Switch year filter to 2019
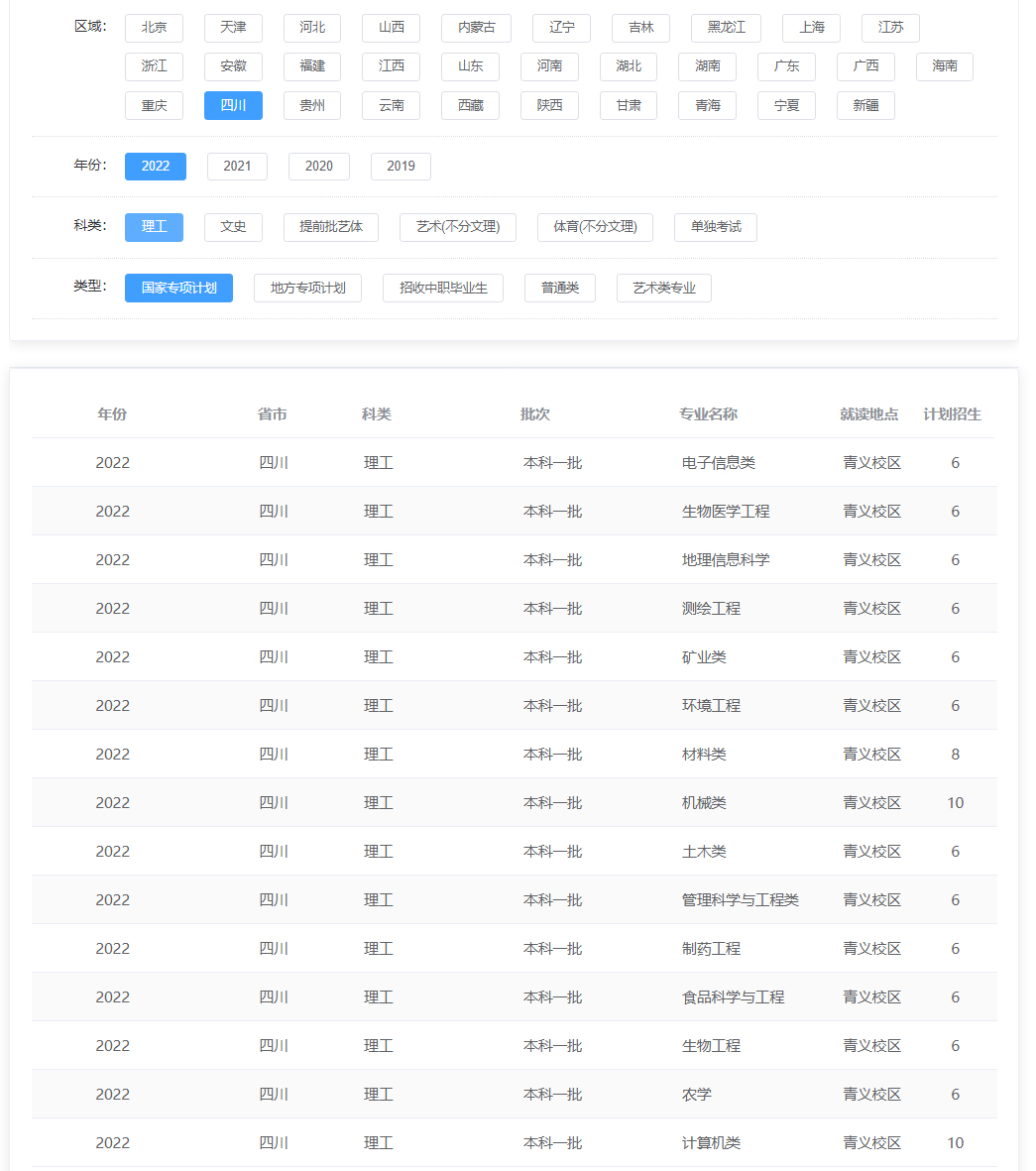The image size is (1036, 1171). click(401, 167)
